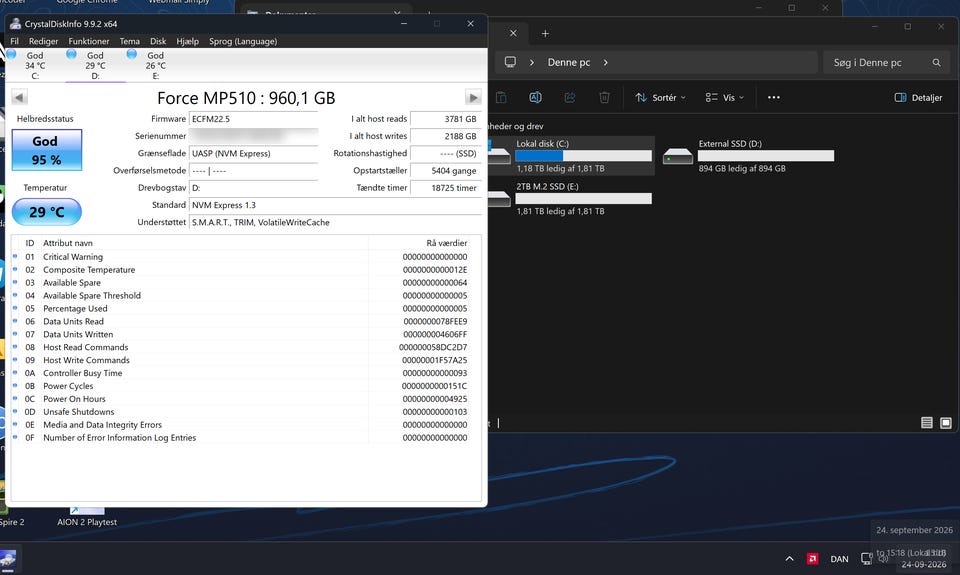
Task: Select the Data Units Written row
Action: coord(246,334)
